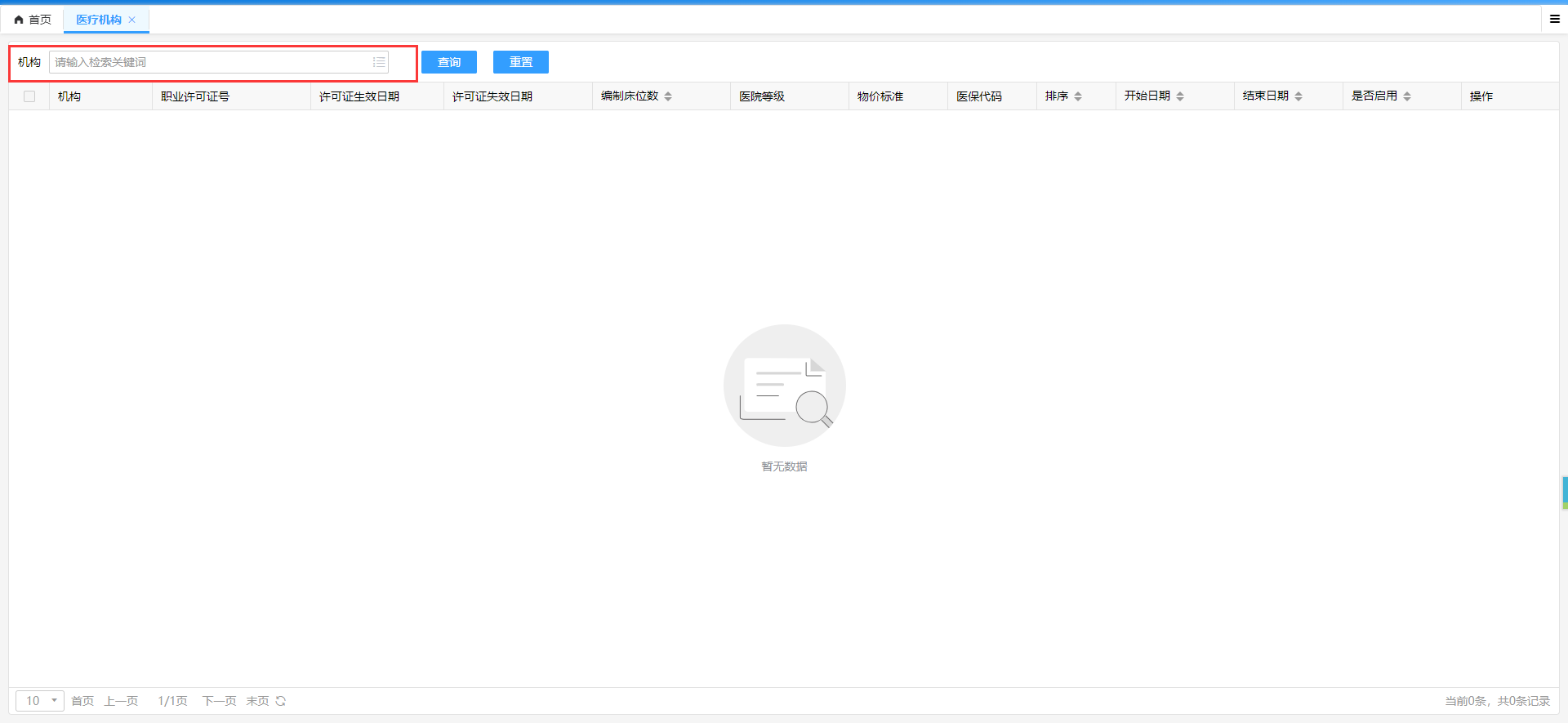Toggle the select-all checkbox in table header

[x=29, y=96]
